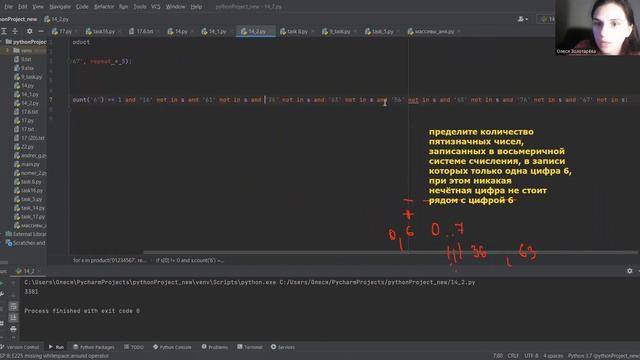
Task: Toggle scroll to end in run console
Action: click(x=13, y=318)
